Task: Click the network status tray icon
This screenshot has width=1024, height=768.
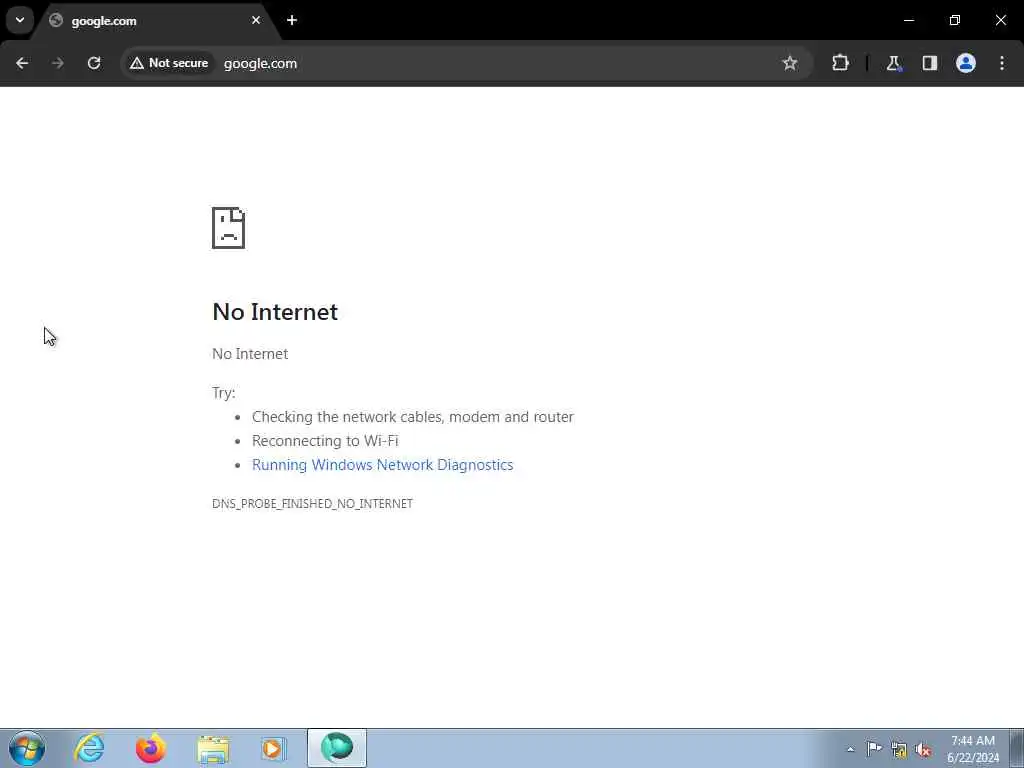Action: (x=899, y=750)
